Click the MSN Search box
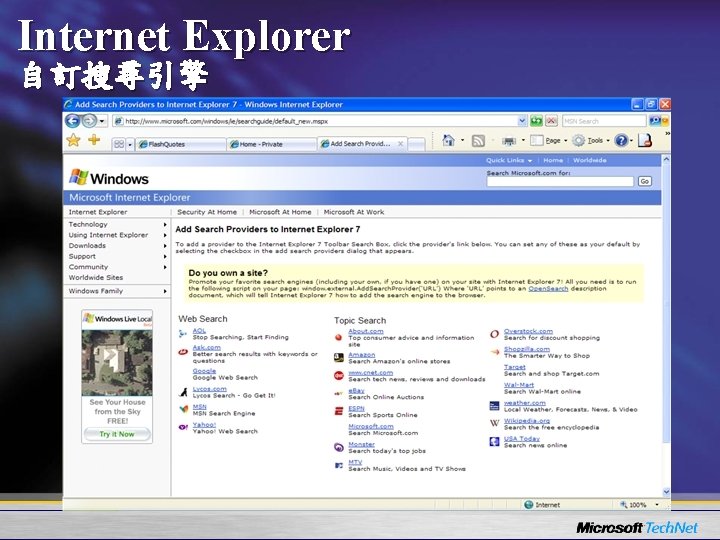This screenshot has height=540, width=720. [x=604, y=121]
